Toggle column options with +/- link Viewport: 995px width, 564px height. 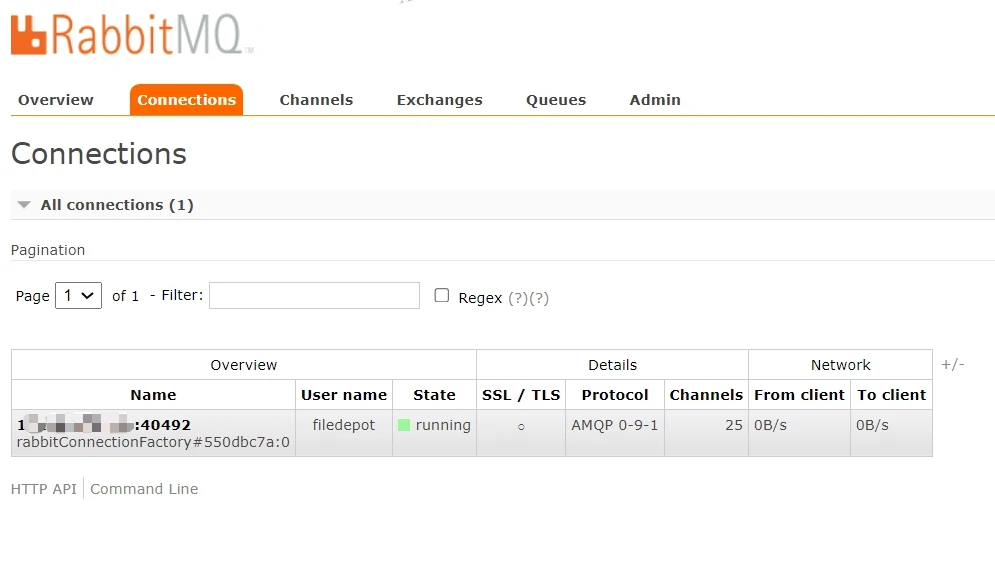click(x=952, y=365)
